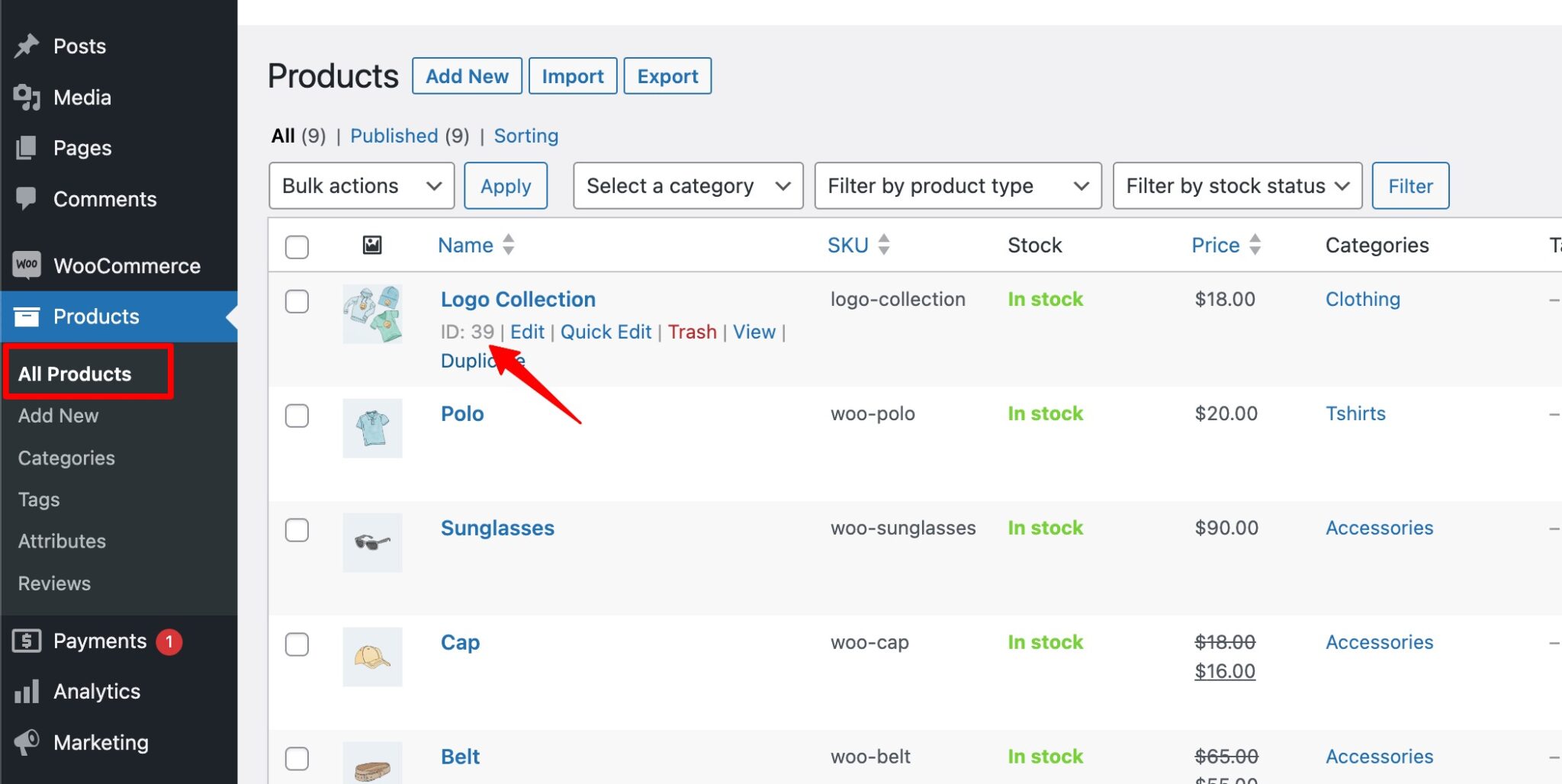Toggle the select-all products checkbox
This screenshot has height=784, width=1562.
297,246
